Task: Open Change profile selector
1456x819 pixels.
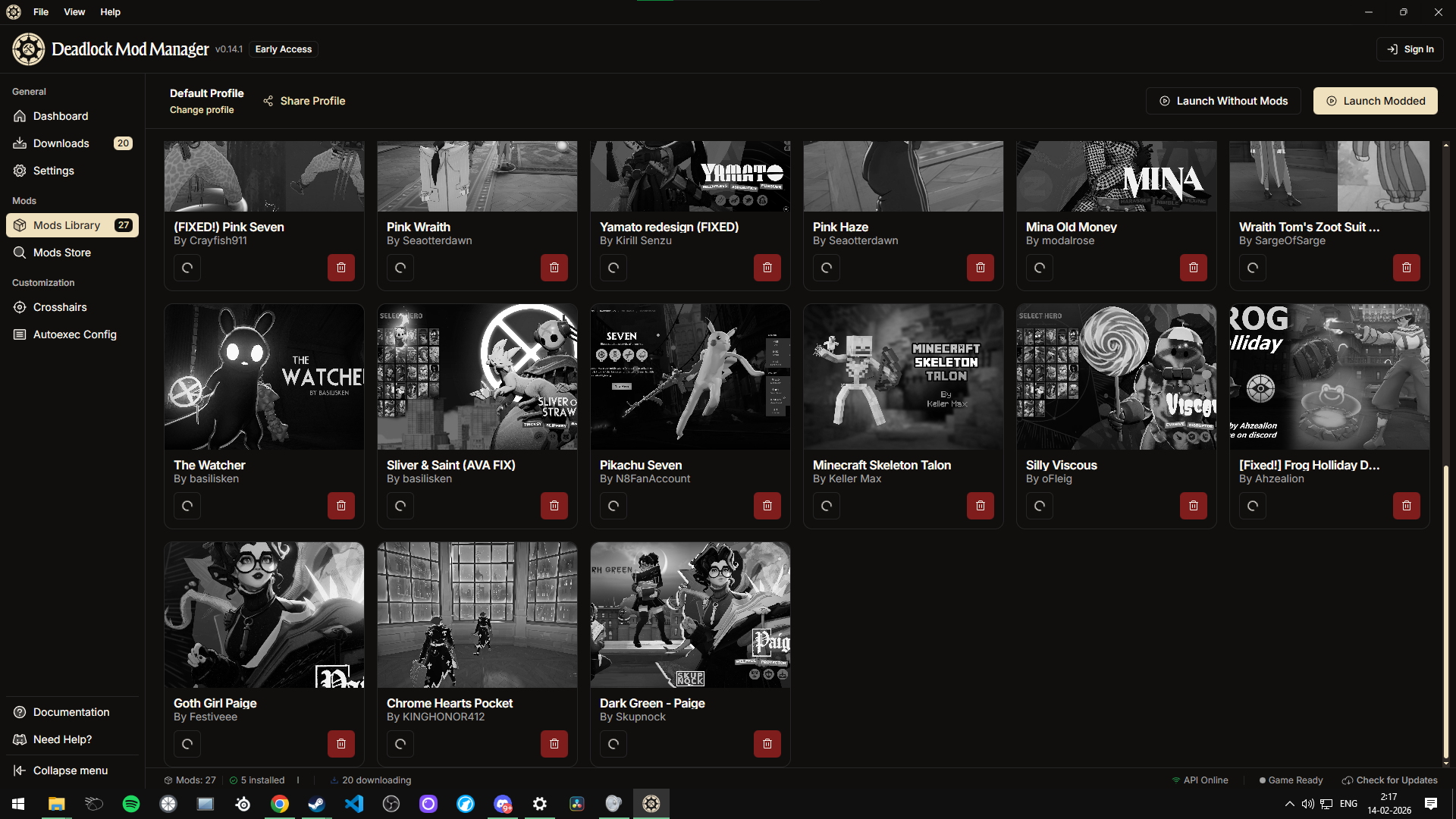Action: pyautogui.click(x=202, y=110)
